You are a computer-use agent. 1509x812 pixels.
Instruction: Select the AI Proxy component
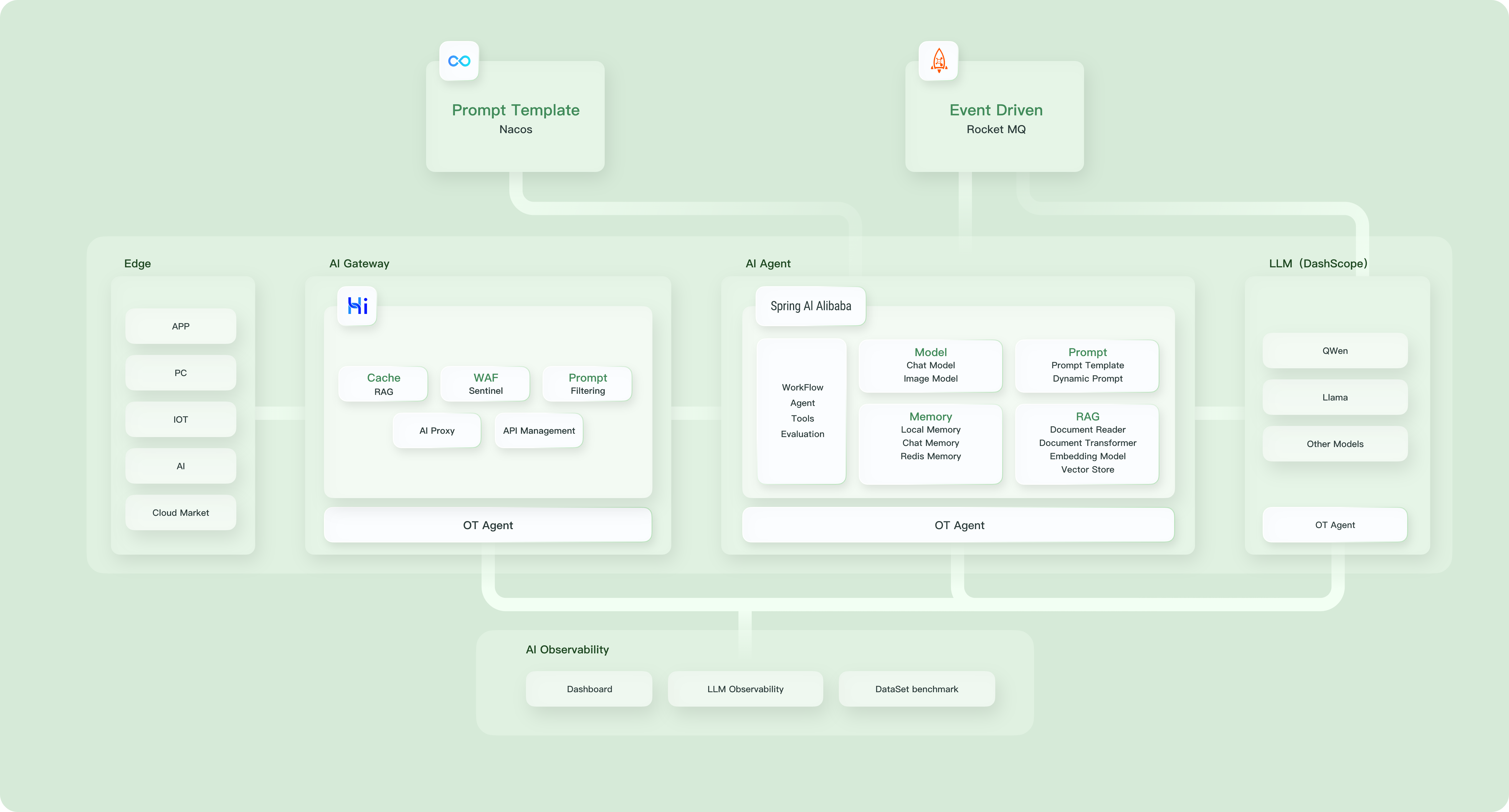[436, 430]
